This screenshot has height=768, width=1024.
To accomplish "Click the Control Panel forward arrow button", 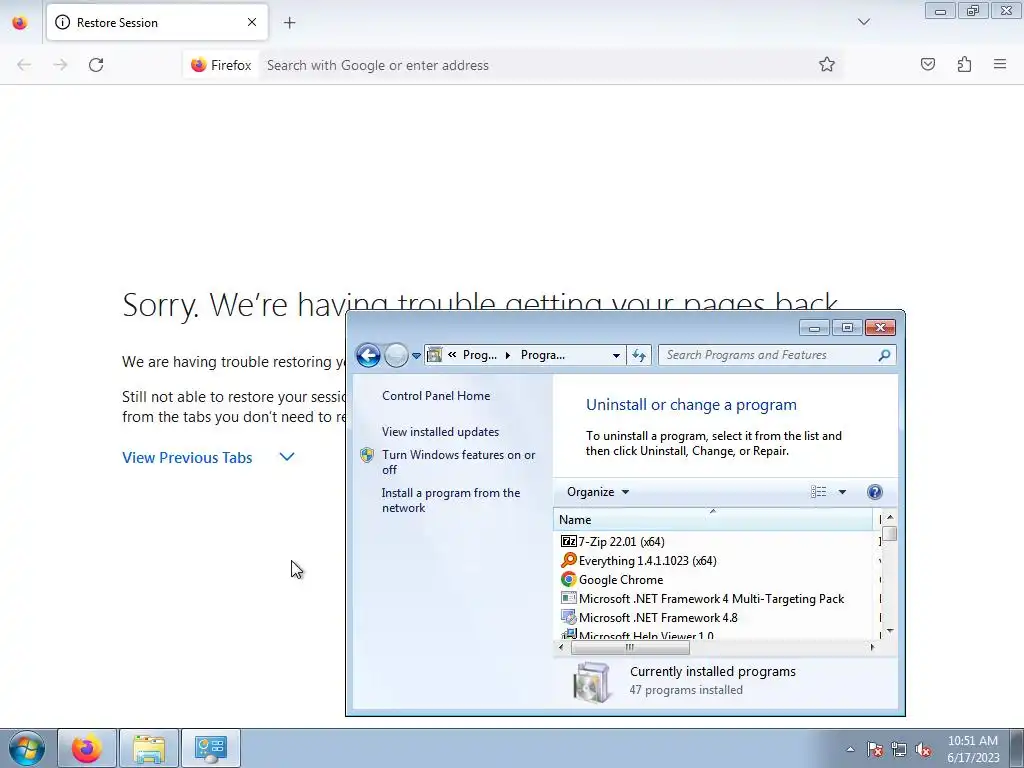I will click(396, 355).
